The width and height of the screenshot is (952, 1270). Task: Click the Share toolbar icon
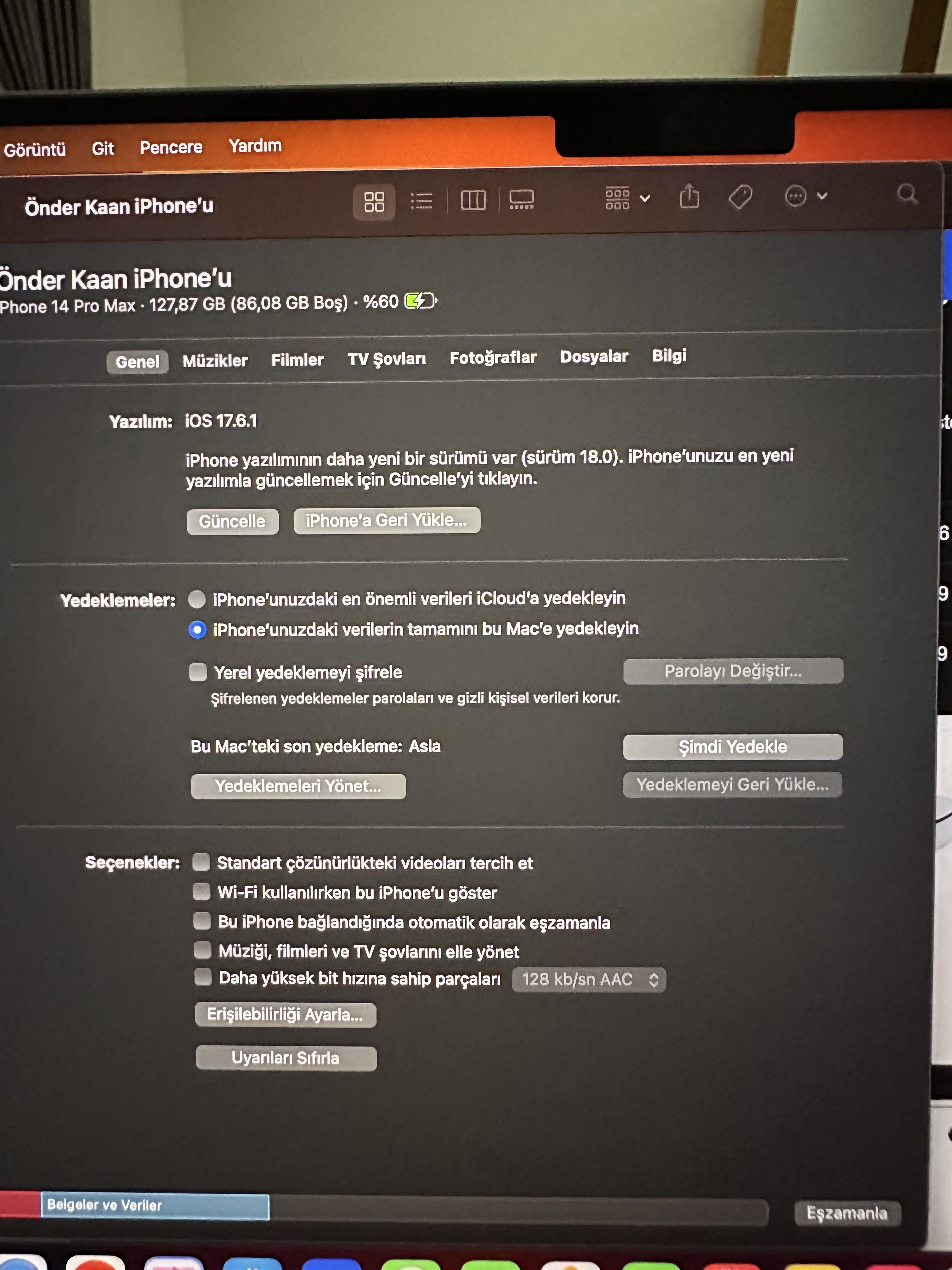click(x=689, y=196)
